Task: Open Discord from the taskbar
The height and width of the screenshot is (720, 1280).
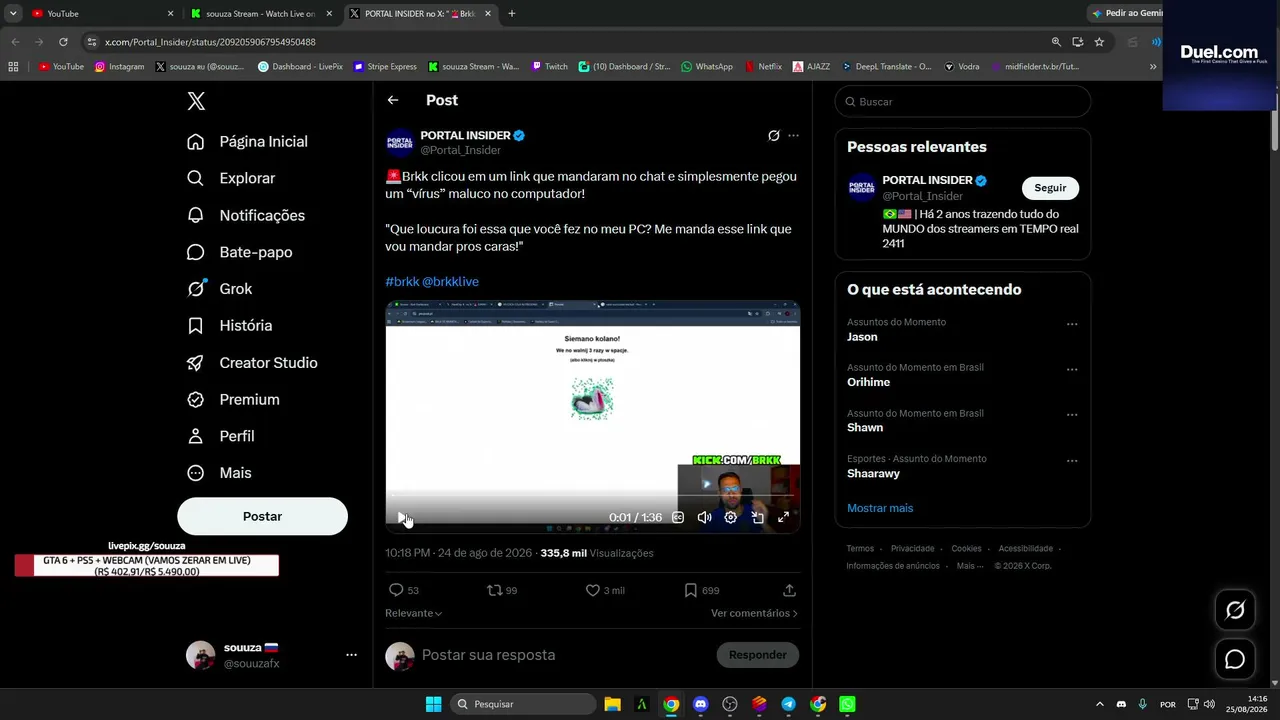Action: [x=700, y=704]
